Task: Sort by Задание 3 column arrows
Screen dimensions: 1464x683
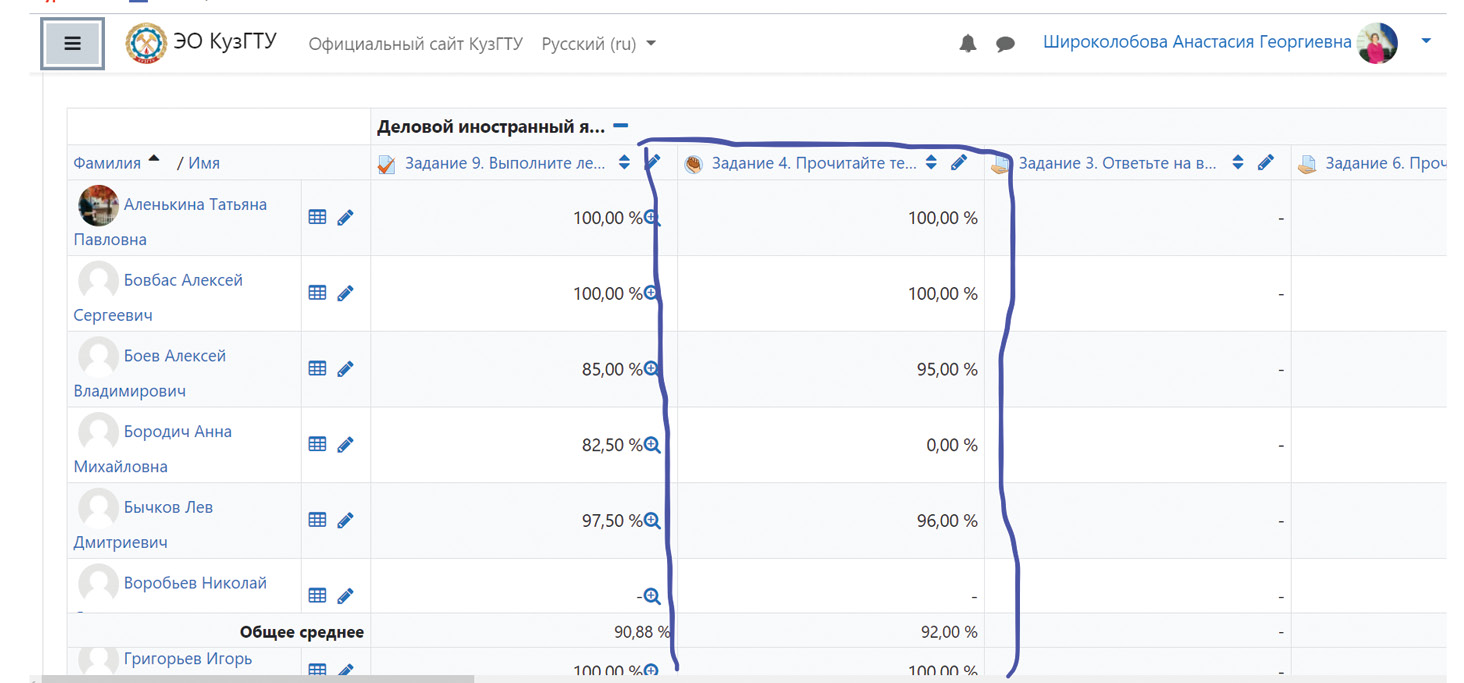Action: 1238,163
